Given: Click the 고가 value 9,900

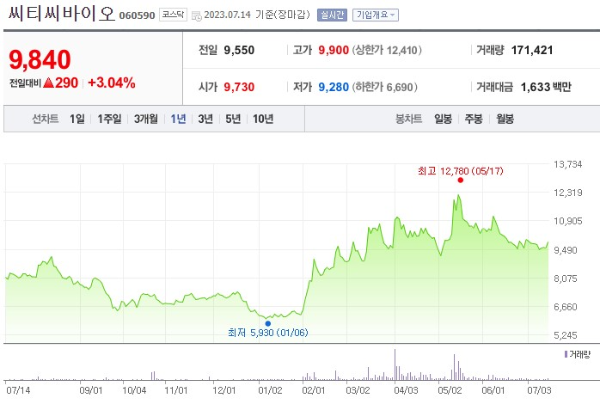Looking at the screenshot, I should [334, 50].
